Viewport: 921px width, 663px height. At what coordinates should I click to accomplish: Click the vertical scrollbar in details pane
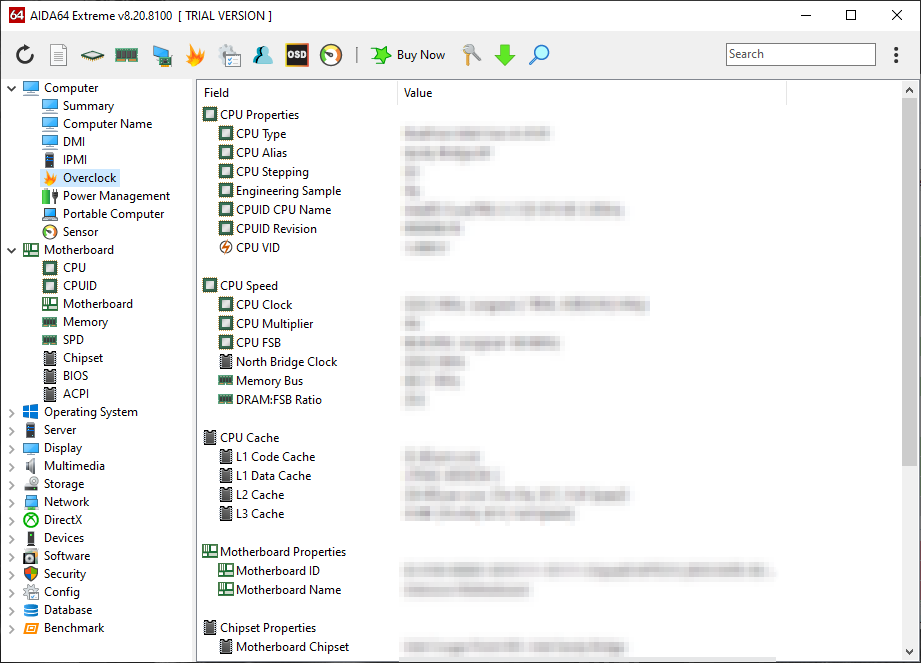pyautogui.click(x=909, y=280)
